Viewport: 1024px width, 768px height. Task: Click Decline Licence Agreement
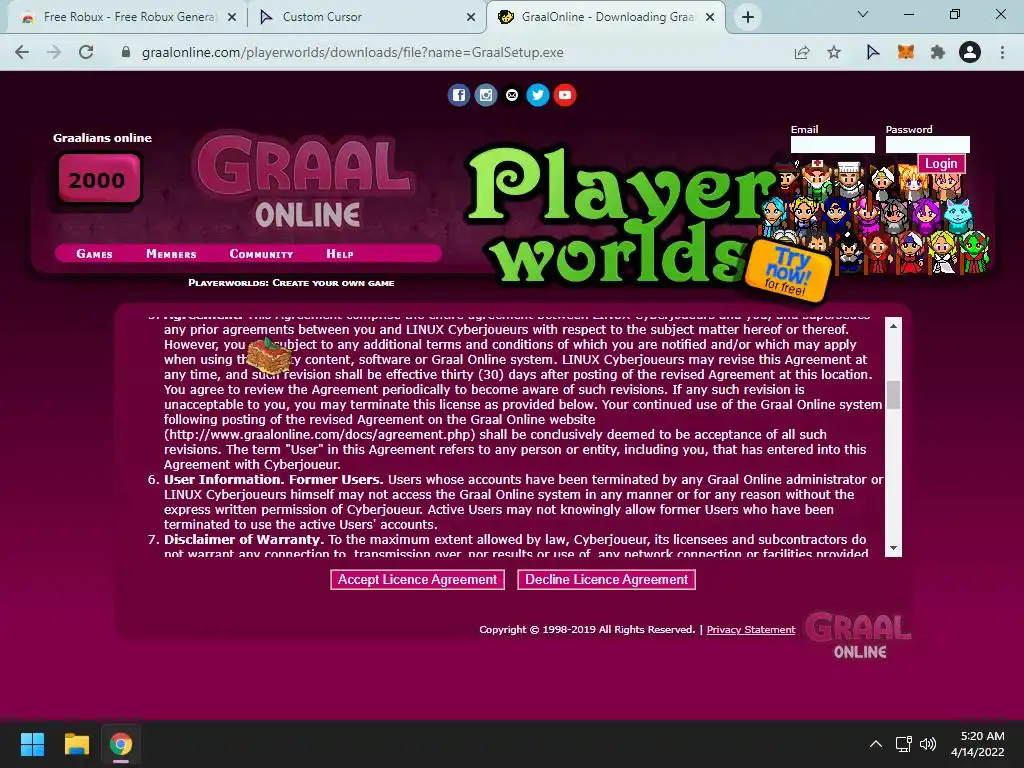[606, 579]
